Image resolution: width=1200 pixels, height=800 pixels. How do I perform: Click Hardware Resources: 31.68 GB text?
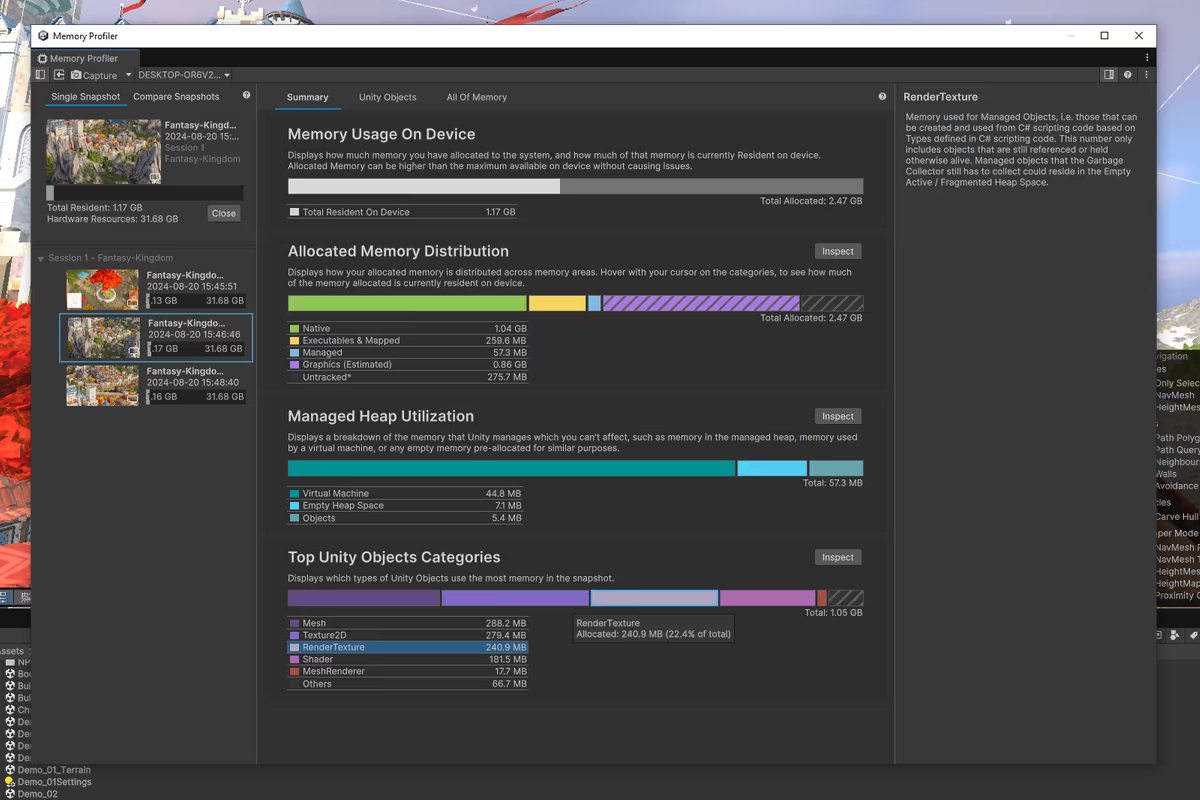[x=113, y=219]
